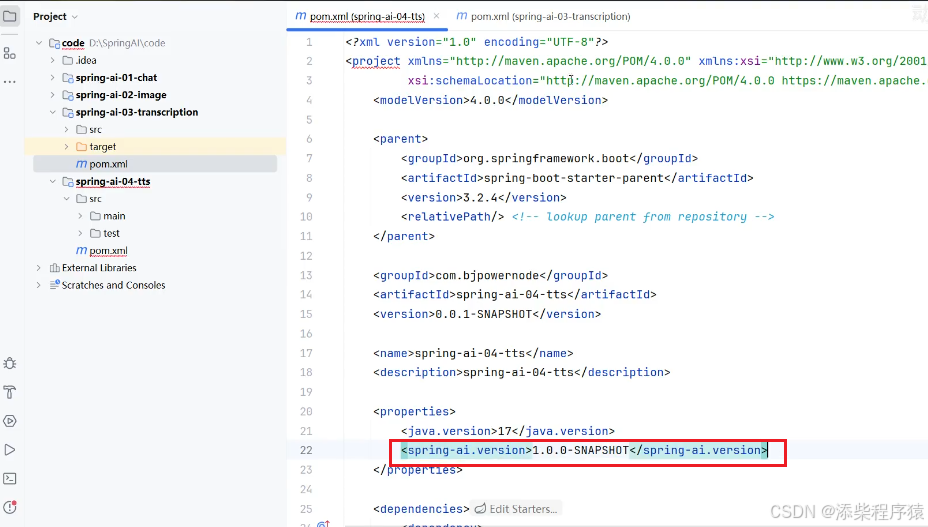Expand the spring-ai-02-image module
The image size is (928, 527).
(53, 95)
